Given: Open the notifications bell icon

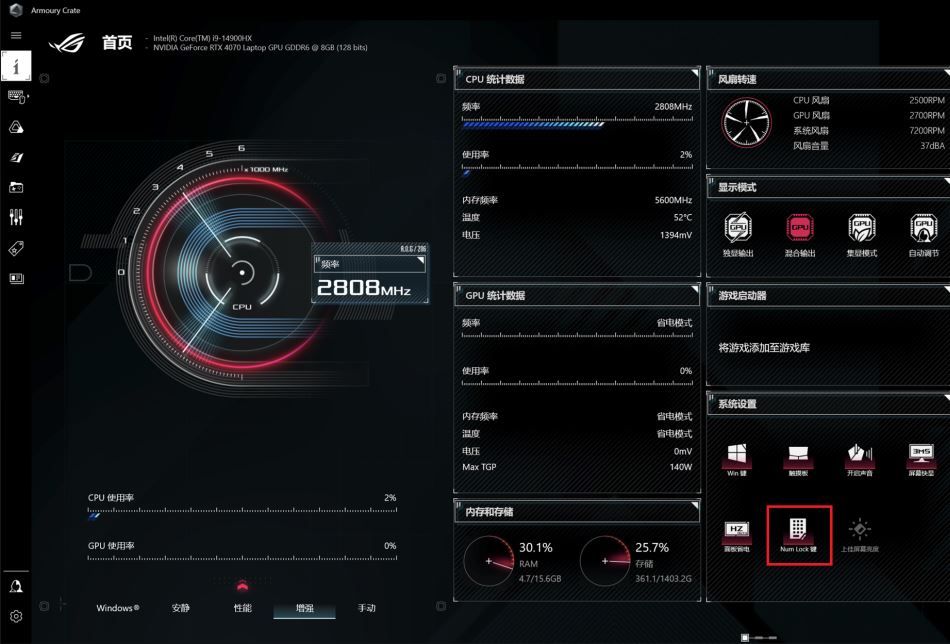Looking at the screenshot, I should [16, 586].
